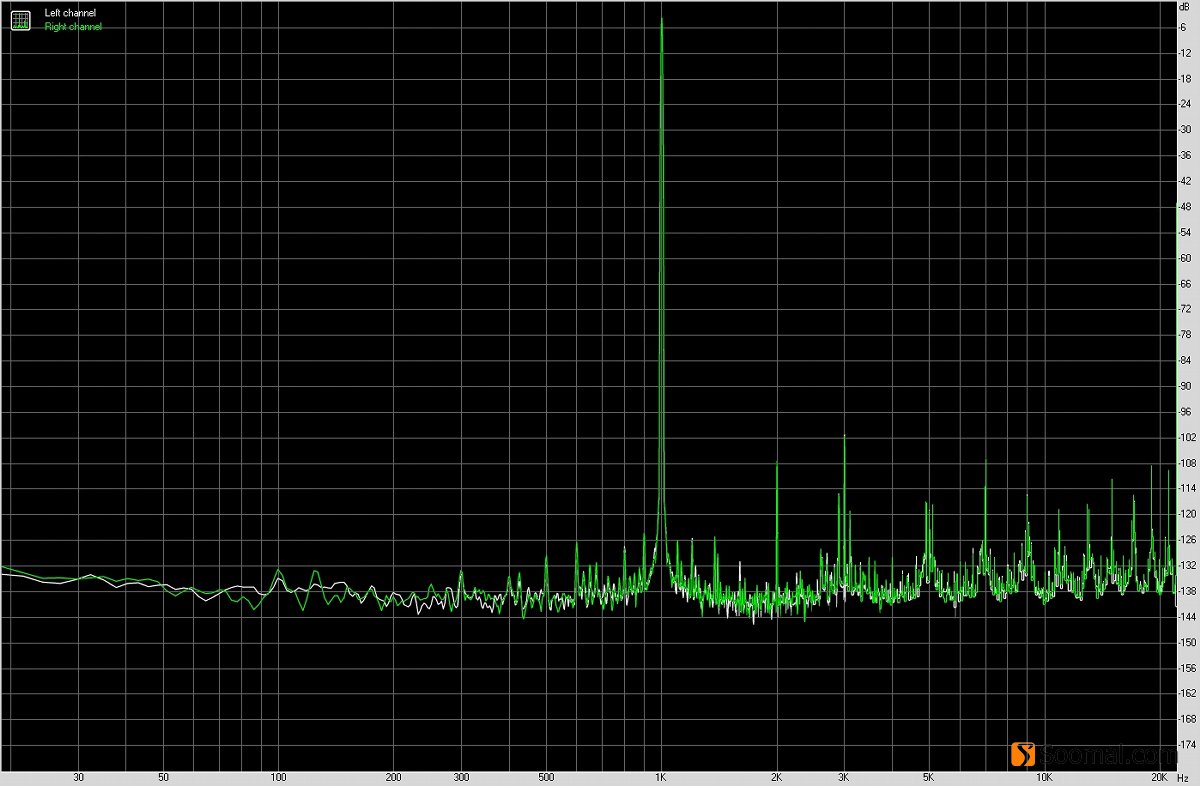Click the "-42" dB axis value
Viewport: 1200px width, 786px height.
coord(1185,181)
